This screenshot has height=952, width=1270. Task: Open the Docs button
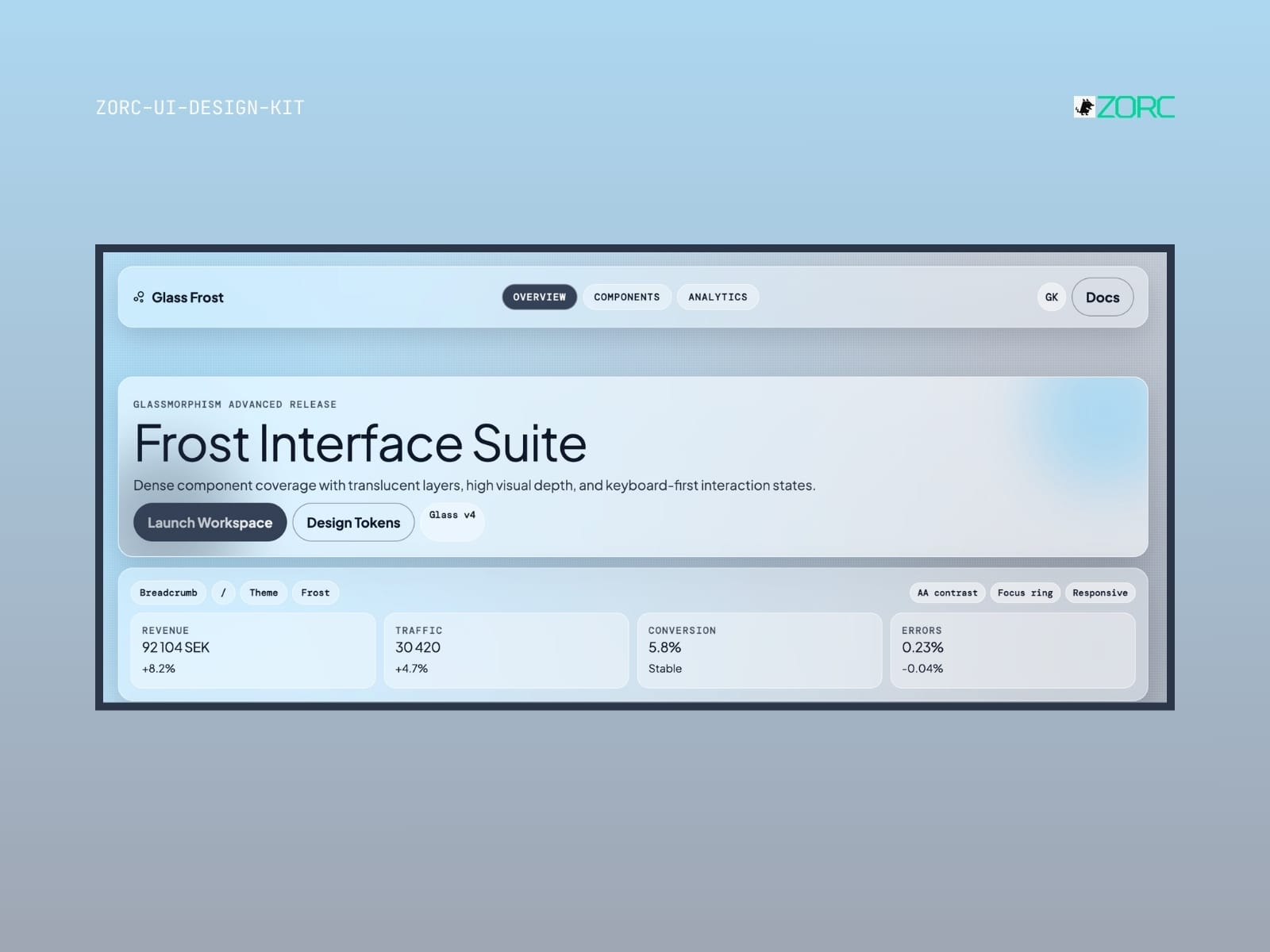(x=1103, y=297)
